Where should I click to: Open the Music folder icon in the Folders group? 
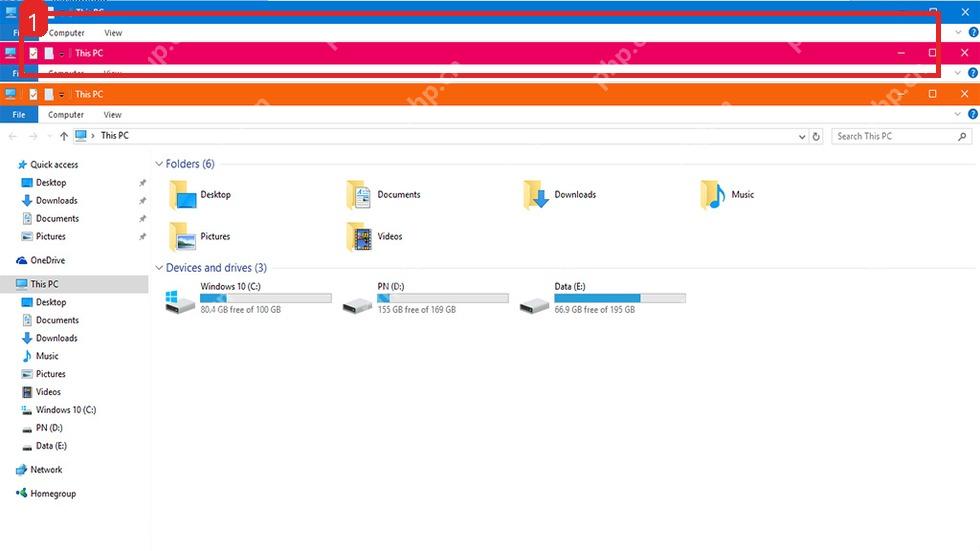click(x=713, y=195)
